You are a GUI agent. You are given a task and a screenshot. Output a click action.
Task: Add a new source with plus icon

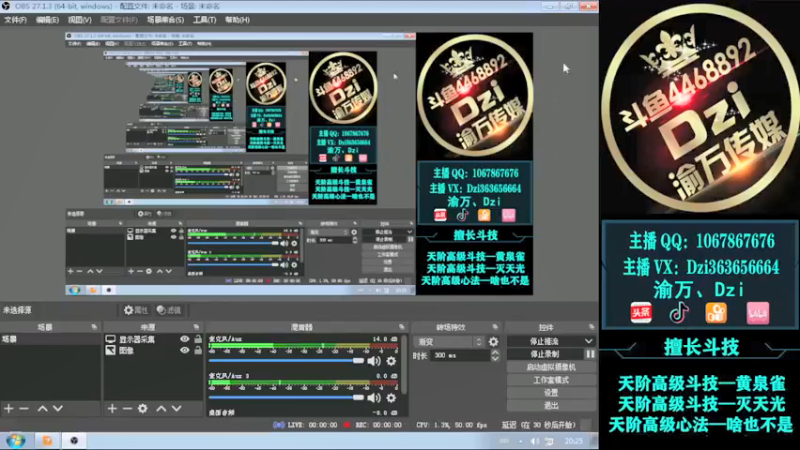(112, 408)
